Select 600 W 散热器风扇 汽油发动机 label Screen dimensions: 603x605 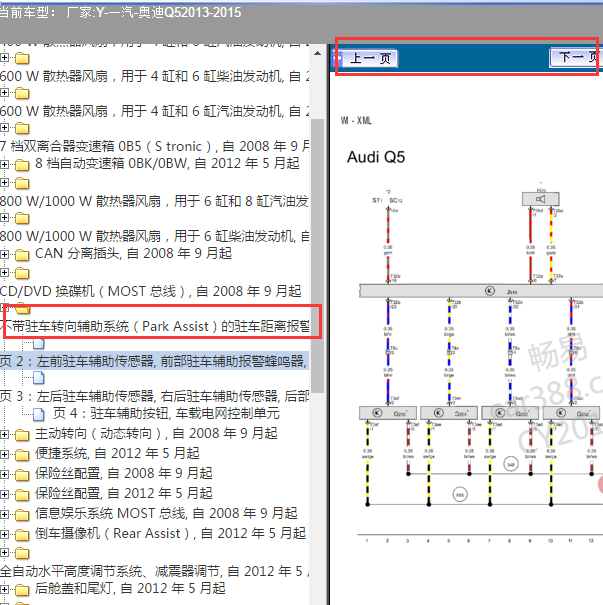tap(154, 112)
